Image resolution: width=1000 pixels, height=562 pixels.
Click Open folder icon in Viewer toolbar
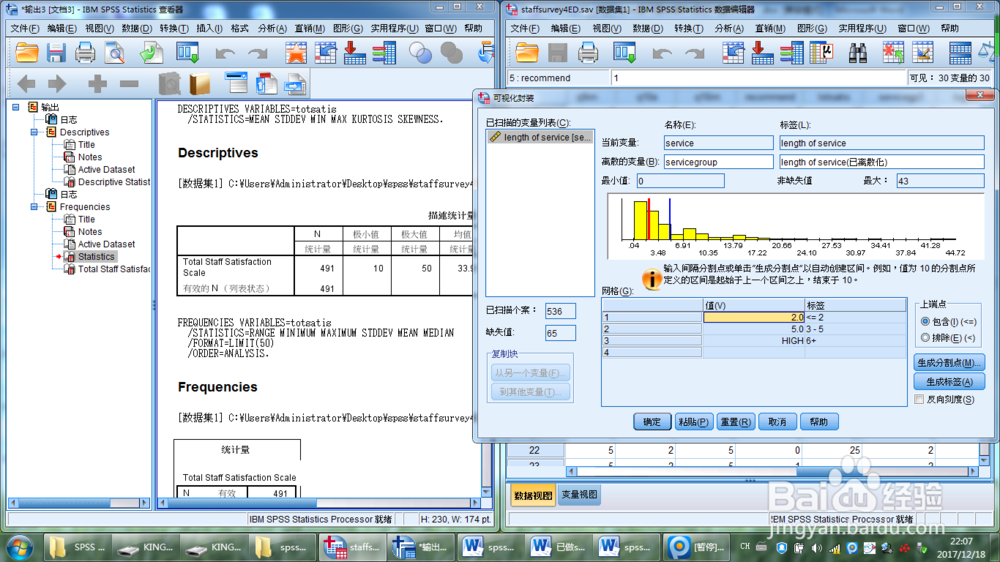pos(27,53)
